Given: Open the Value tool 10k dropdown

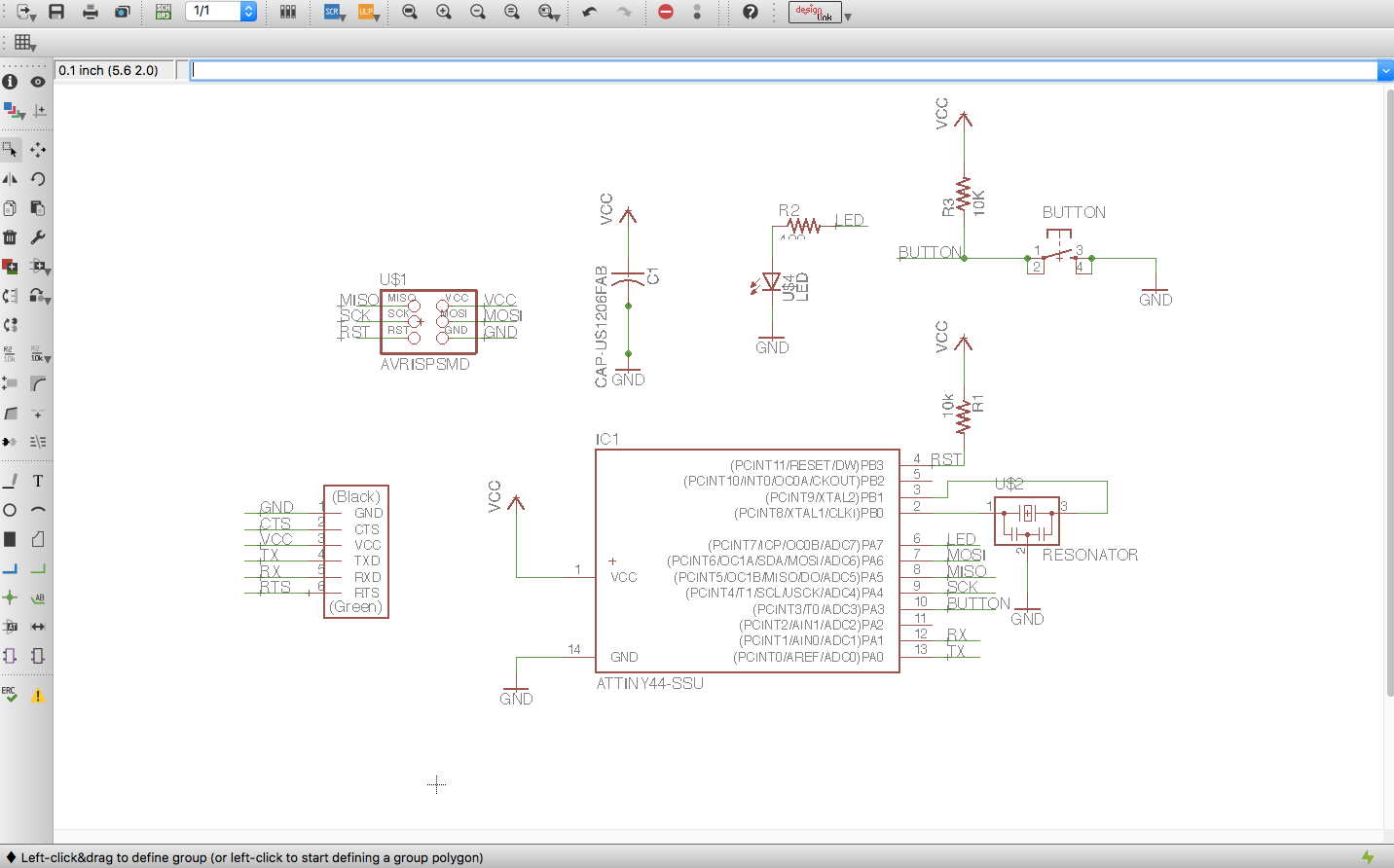Looking at the screenshot, I should click(x=39, y=354).
